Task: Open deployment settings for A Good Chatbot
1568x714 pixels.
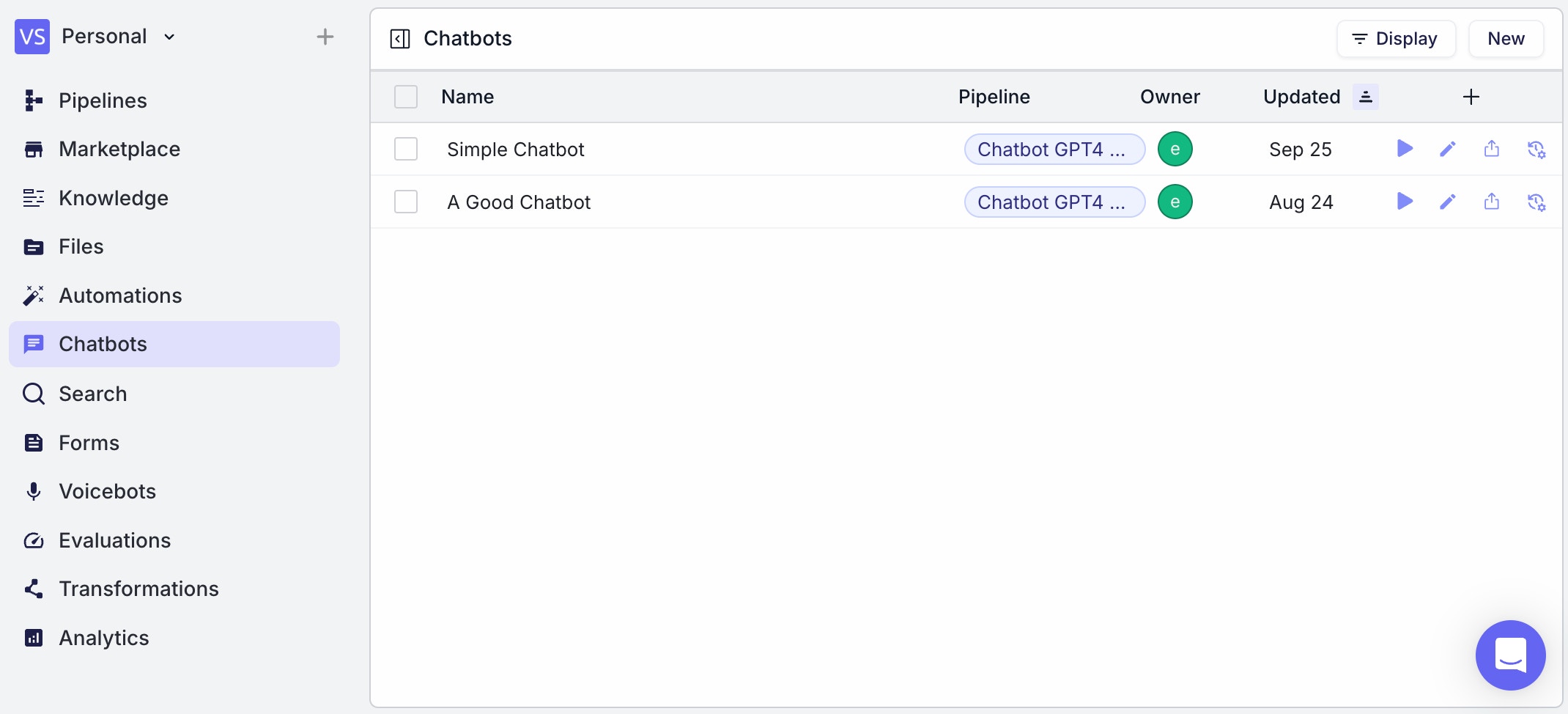Action: tap(1536, 202)
